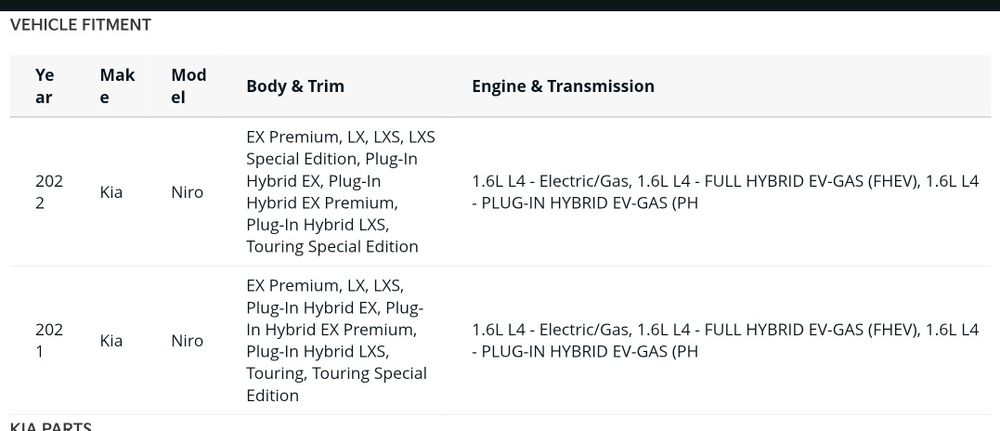Select the Year column header
Viewport: 1000px width, 431px height.
point(44,86)
